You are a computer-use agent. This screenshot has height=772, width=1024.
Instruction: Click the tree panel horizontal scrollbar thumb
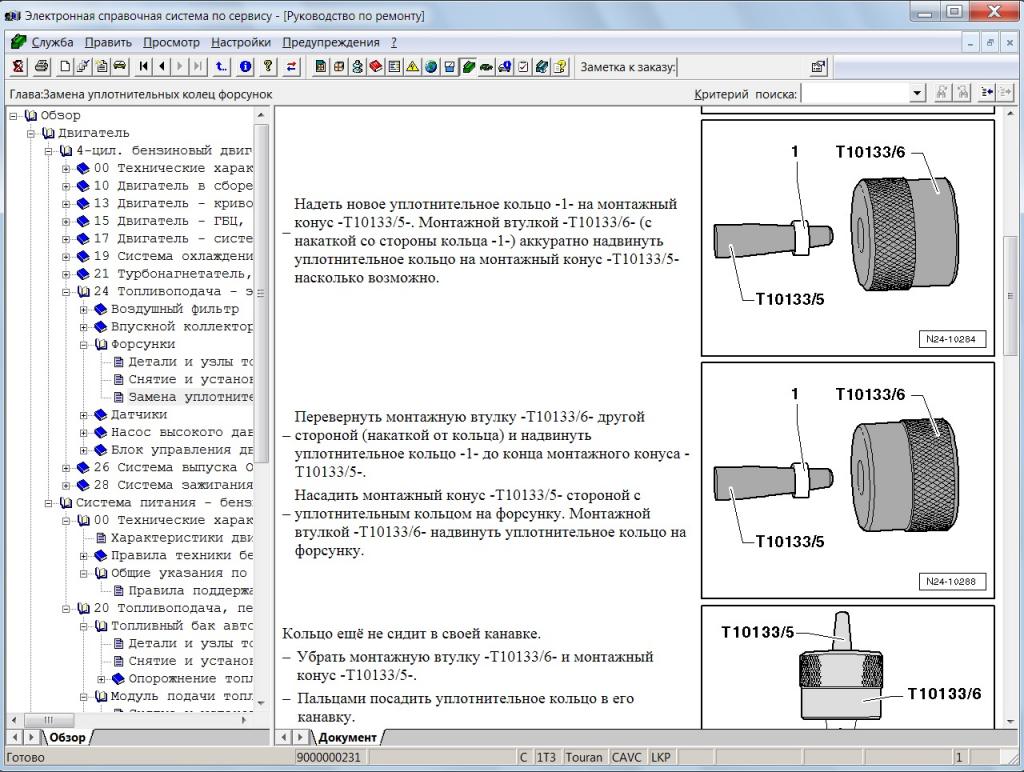[x=48, y=720]
